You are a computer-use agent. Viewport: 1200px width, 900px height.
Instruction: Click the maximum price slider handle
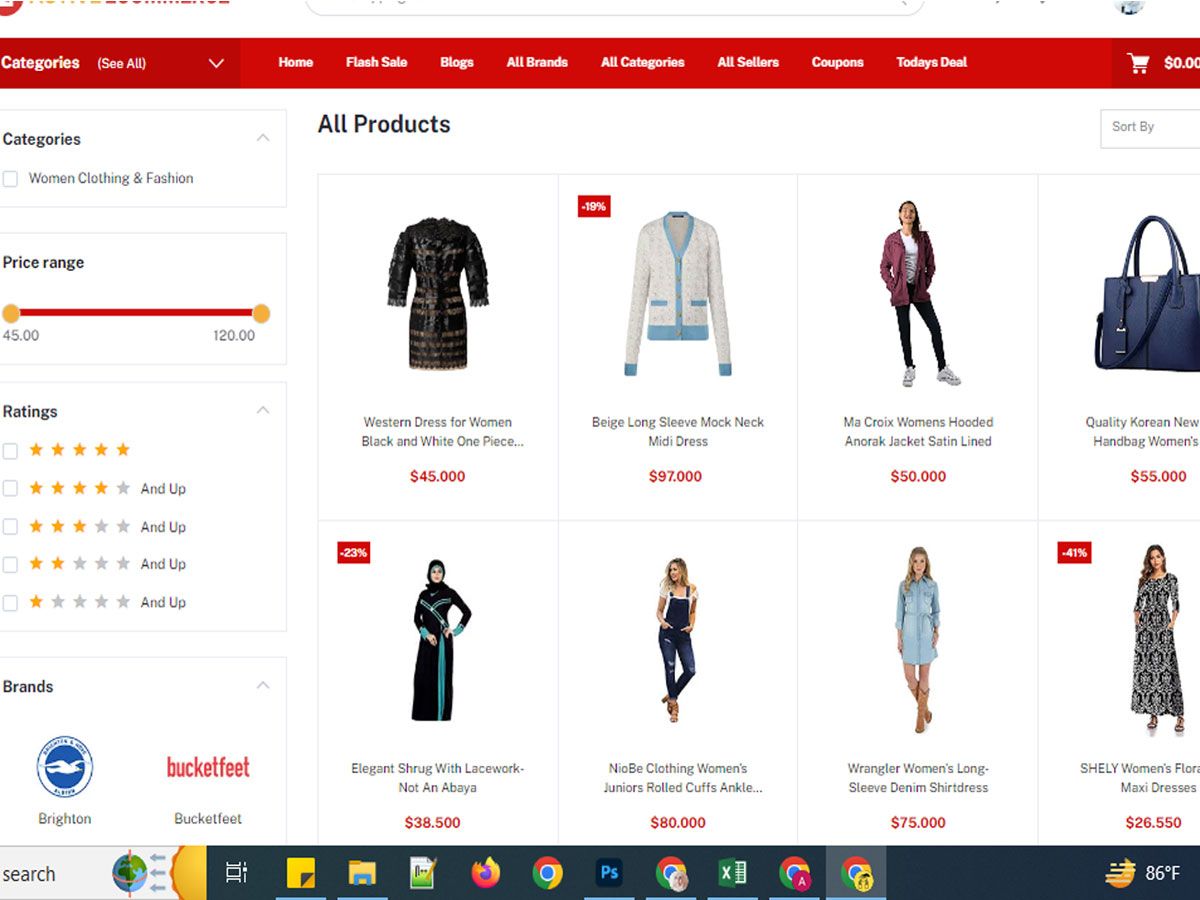pyautogui.click(x=261, y=313)
